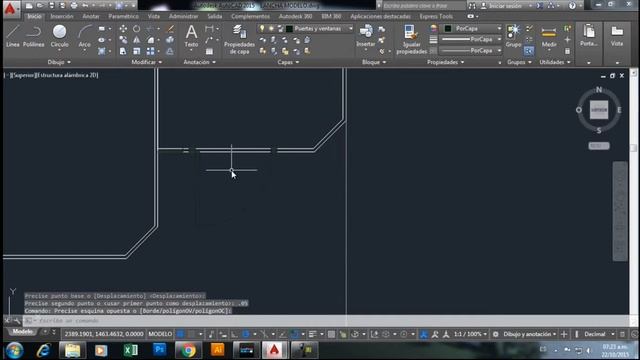Click the Escala tool icon
This screenshot has width=640, height=360.
(136, 51)
